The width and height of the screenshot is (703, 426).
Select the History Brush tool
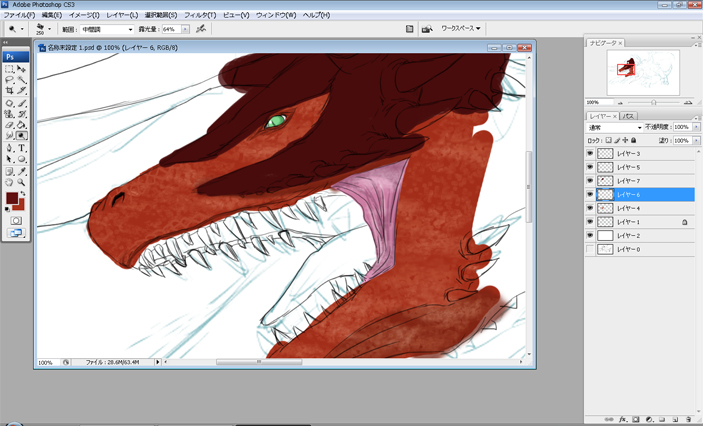(22, 114)
